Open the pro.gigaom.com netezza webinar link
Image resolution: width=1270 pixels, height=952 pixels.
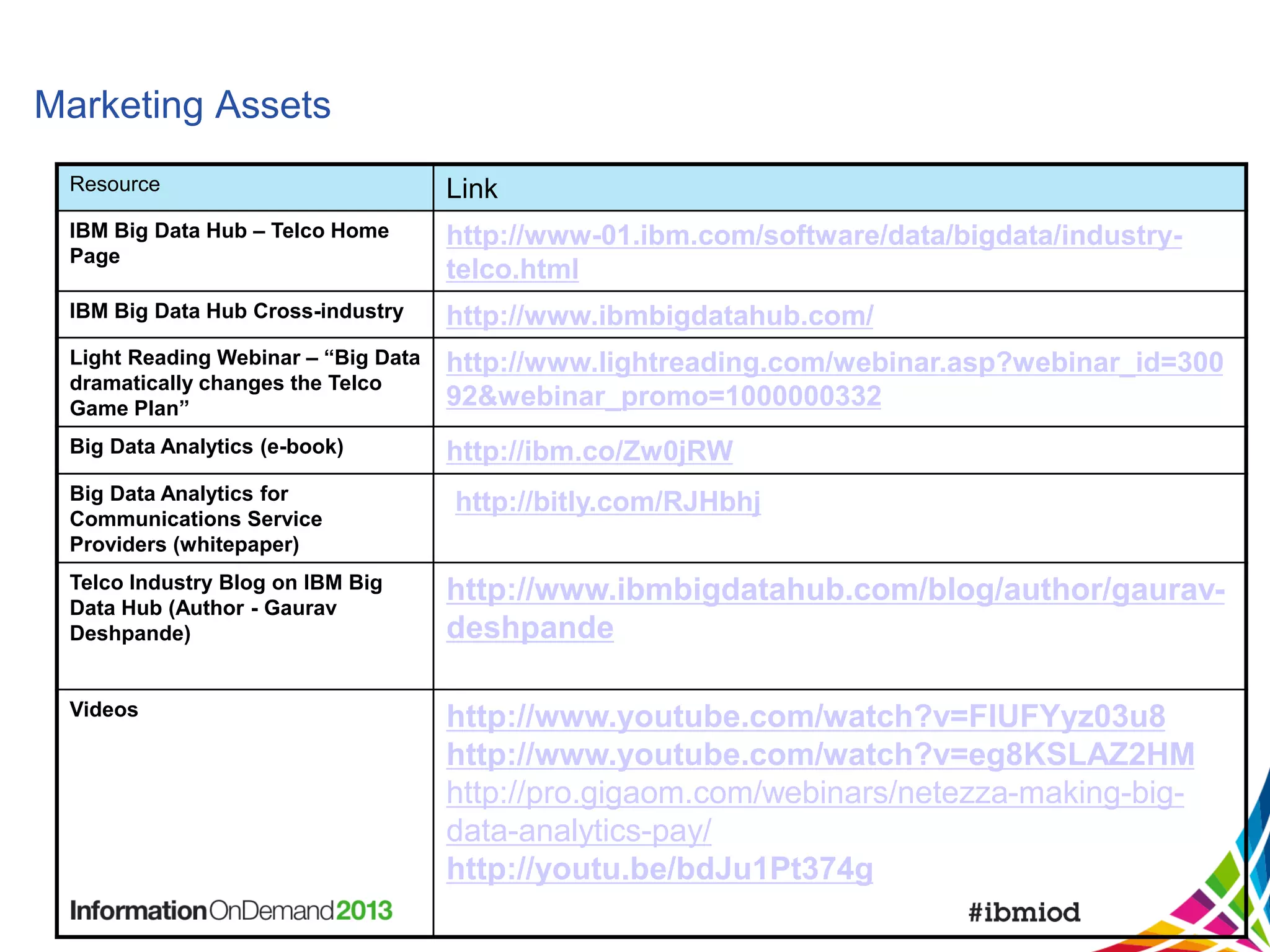[815, 812]
